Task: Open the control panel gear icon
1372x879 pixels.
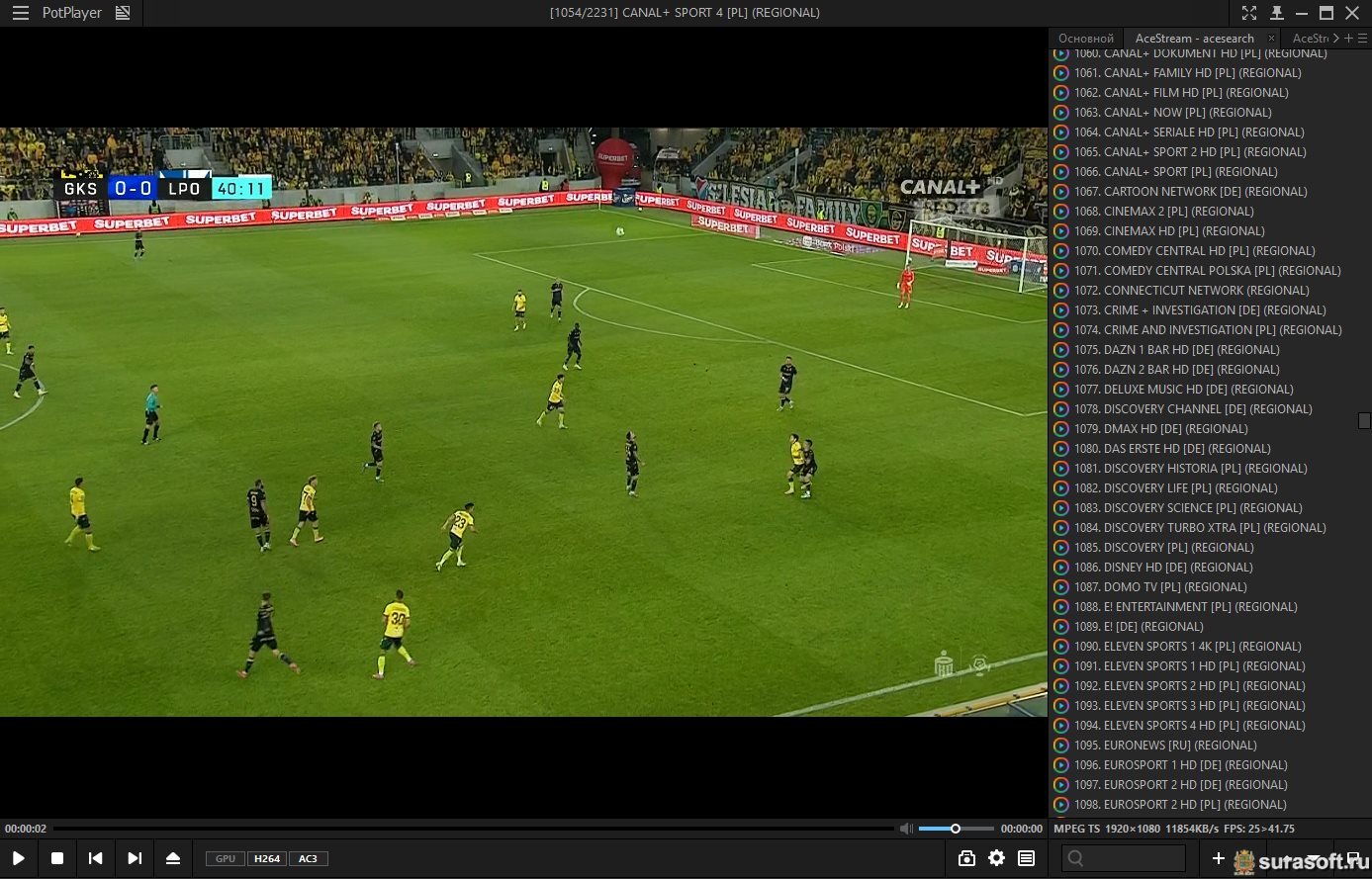Action: (x=996, y=858)
